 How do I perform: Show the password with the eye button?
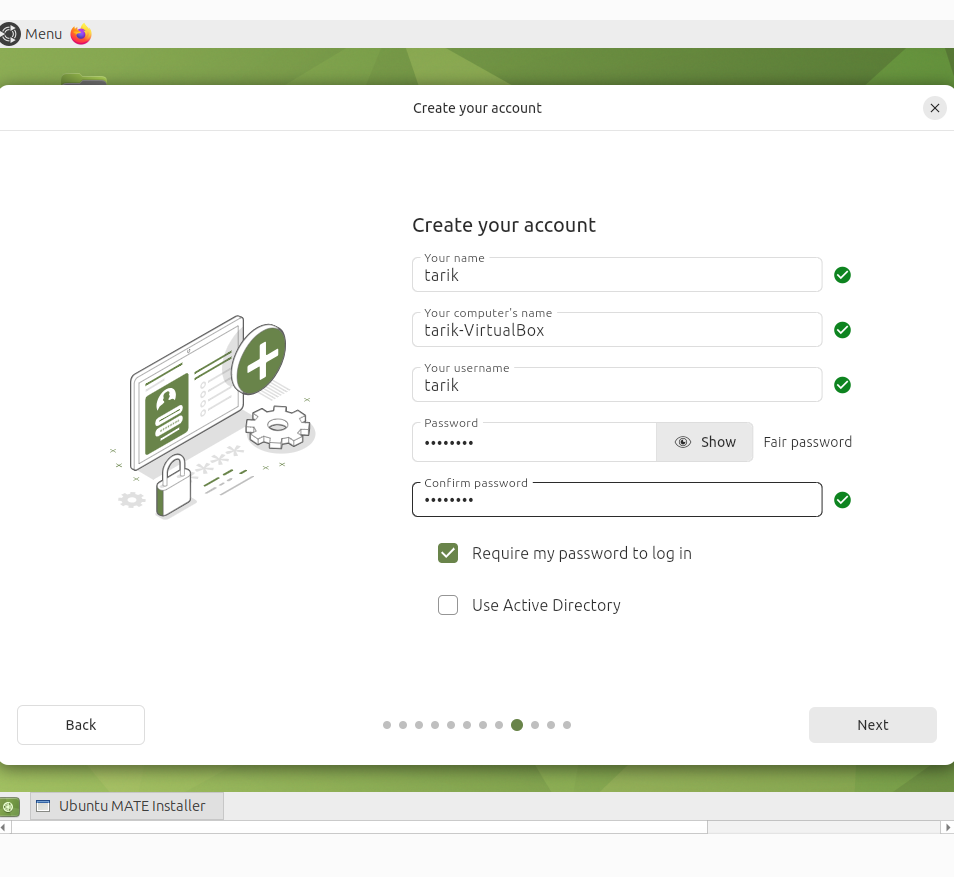click(x=705, y=442)
